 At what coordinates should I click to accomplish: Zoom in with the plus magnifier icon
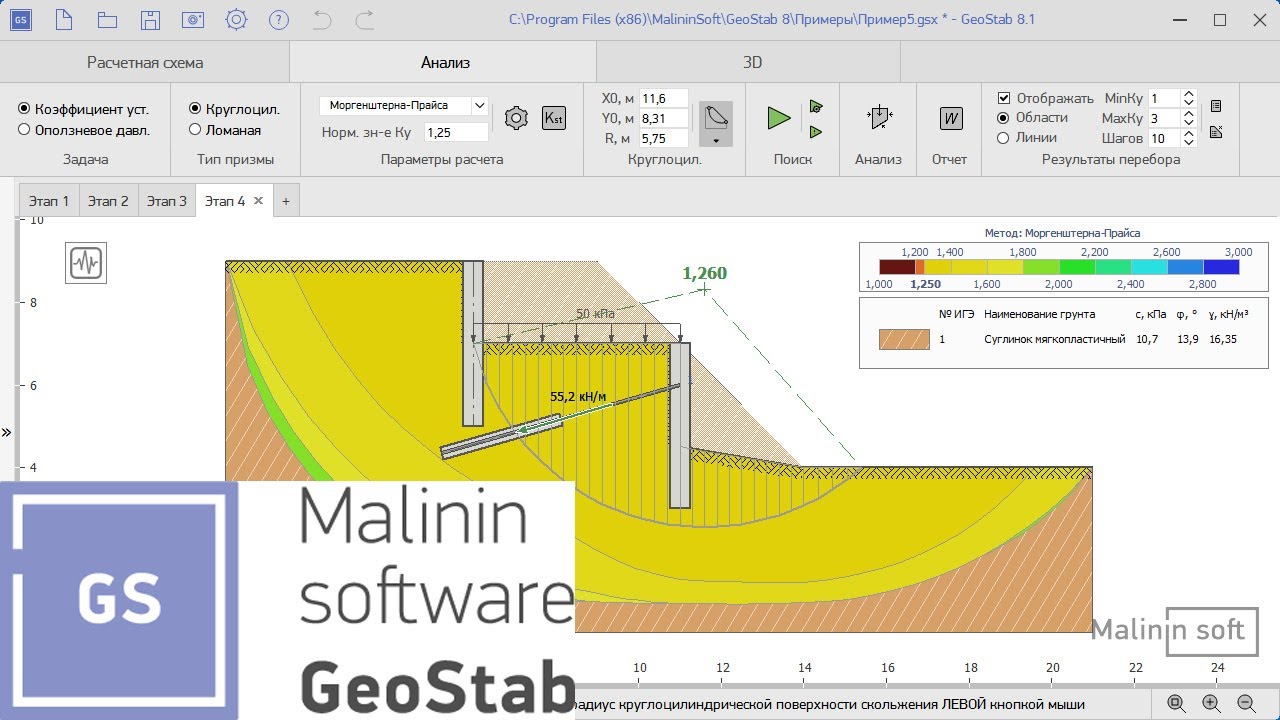tap(1211, 704)
